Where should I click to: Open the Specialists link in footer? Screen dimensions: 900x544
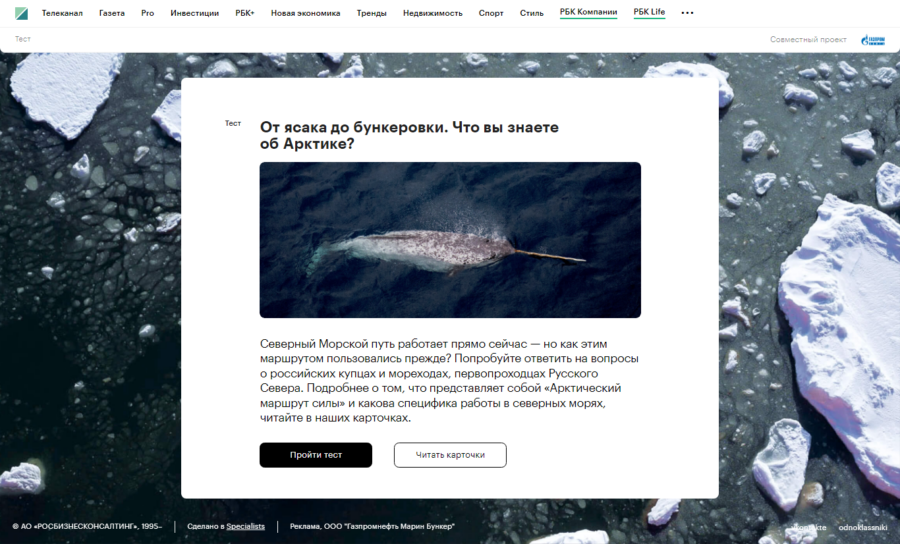coord(246,526)
